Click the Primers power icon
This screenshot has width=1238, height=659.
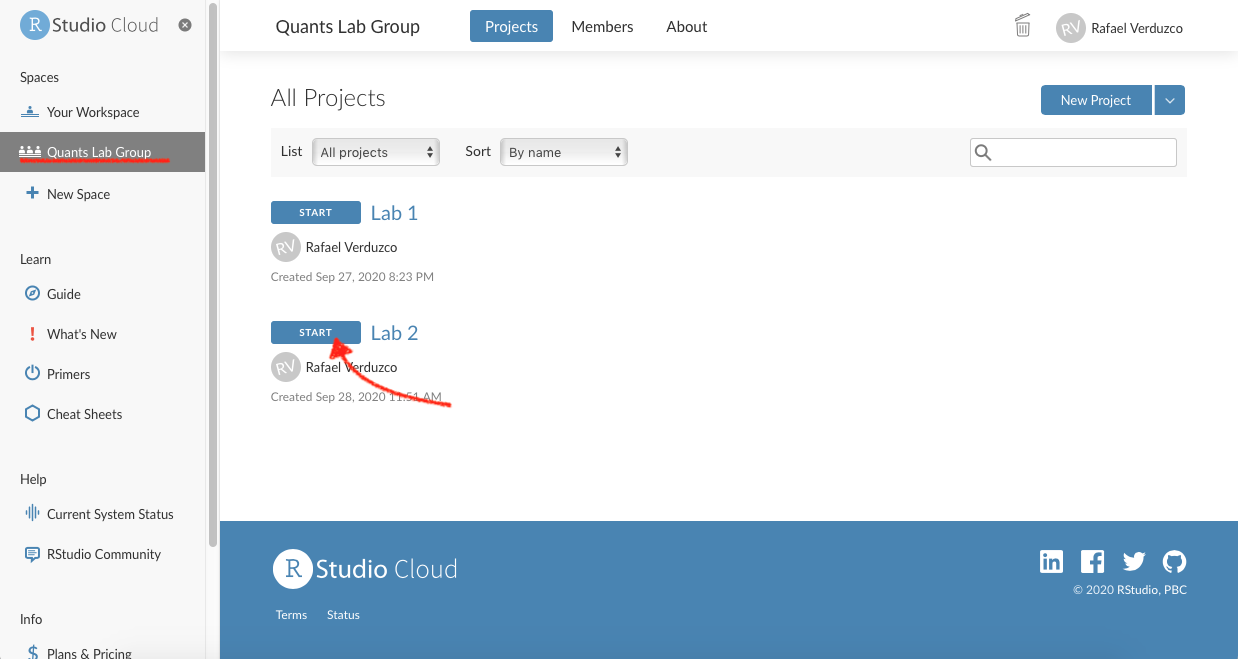(32, 374)
